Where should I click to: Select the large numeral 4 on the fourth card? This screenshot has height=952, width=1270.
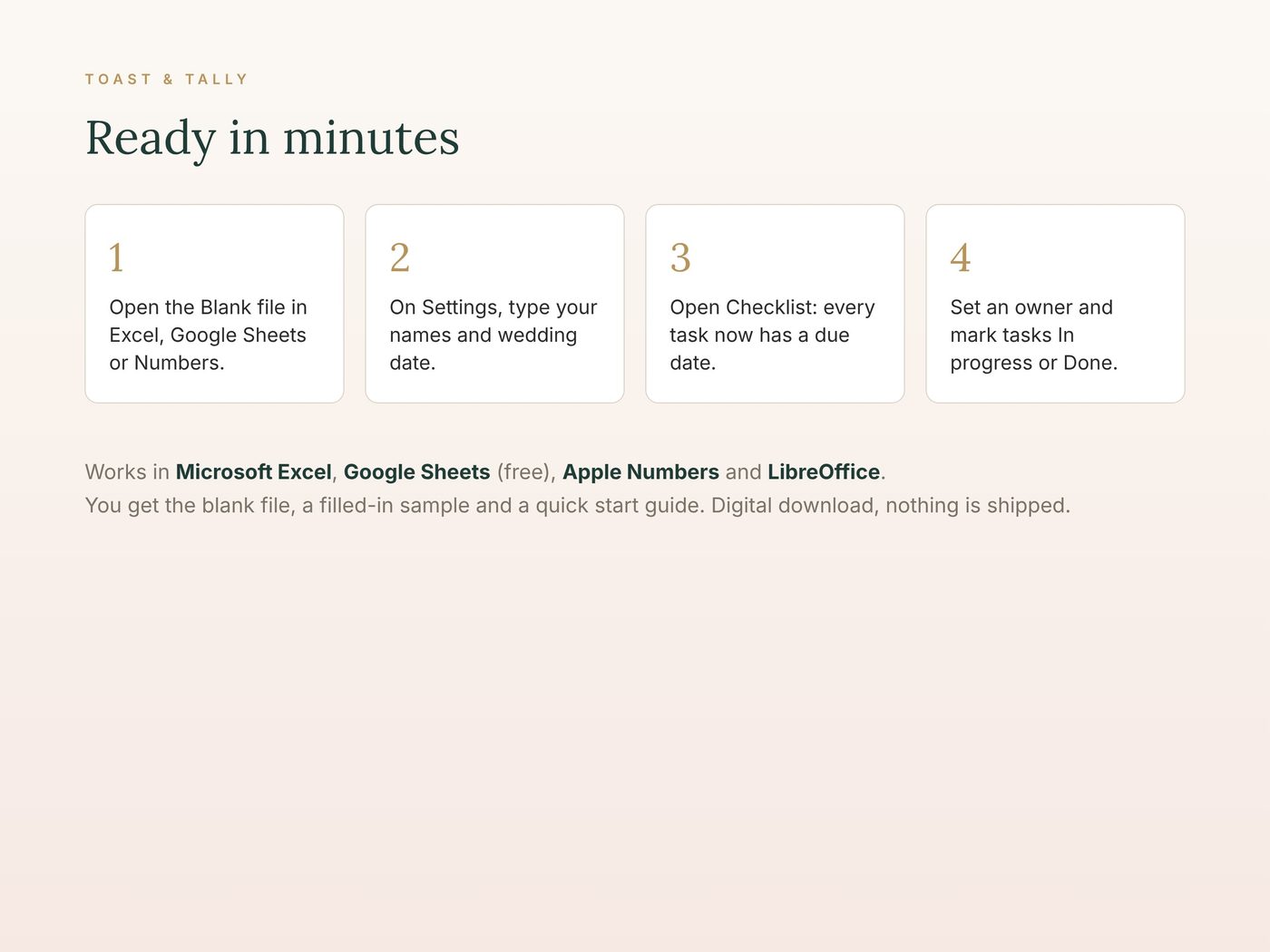pyautogui.click(x=961, y=257)
